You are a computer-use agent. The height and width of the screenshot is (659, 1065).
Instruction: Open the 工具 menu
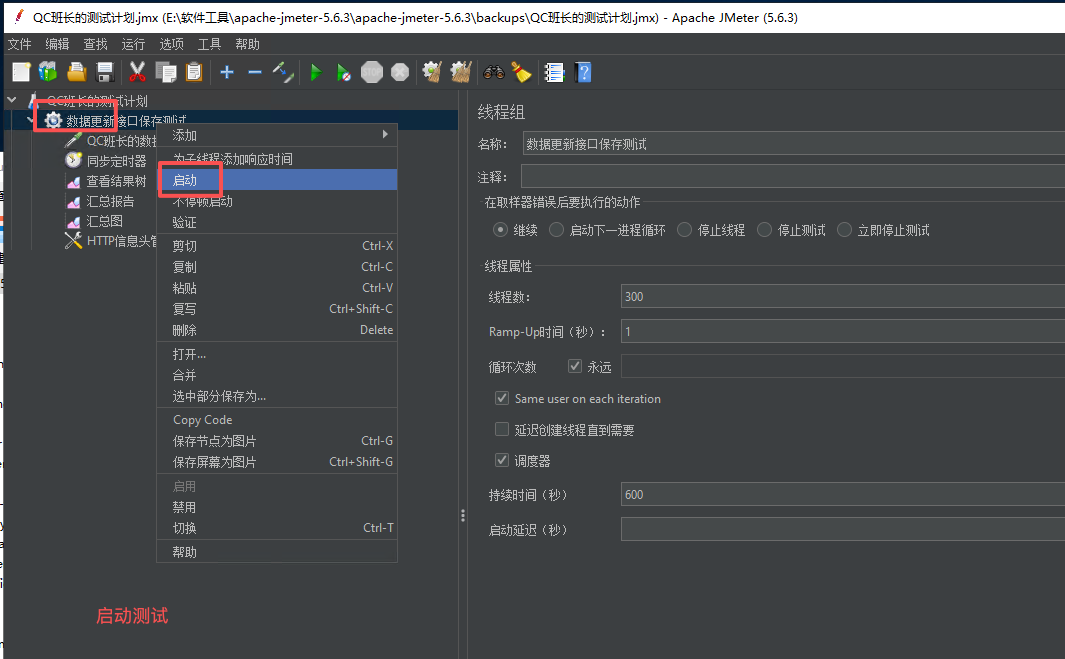210,44
